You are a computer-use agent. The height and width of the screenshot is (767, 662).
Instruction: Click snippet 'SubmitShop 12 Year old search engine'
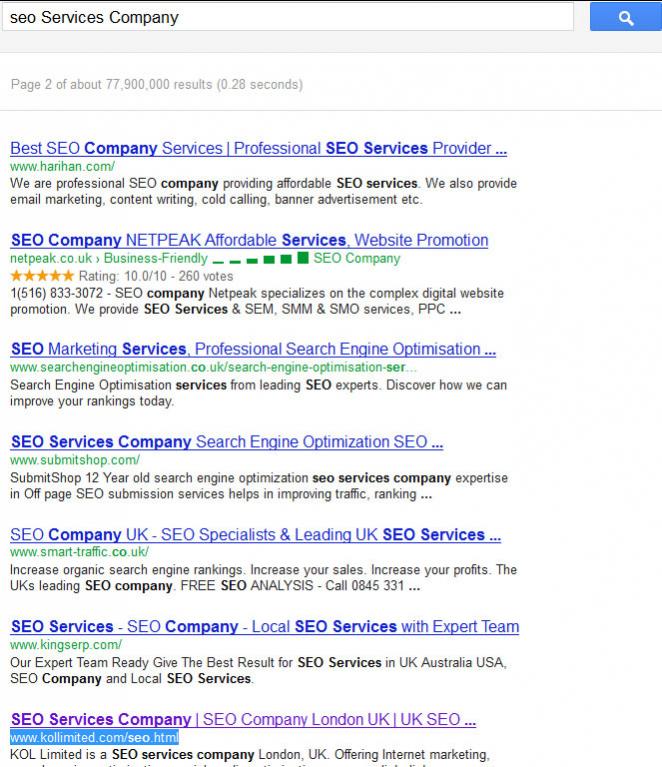point(259,486)
